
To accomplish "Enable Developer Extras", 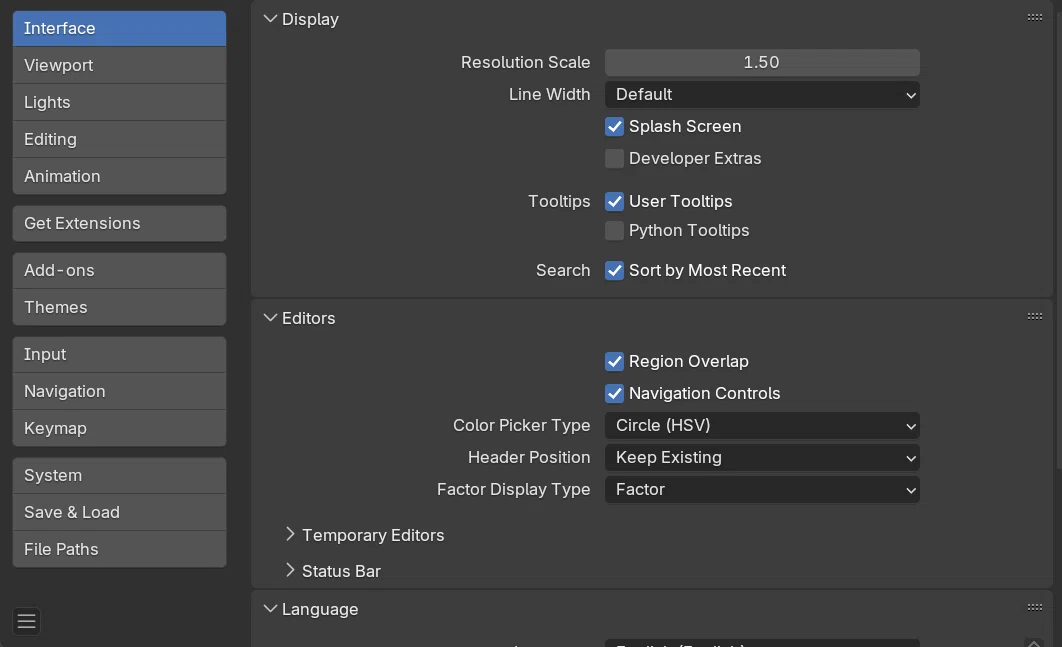I will [x=614, y=159].
